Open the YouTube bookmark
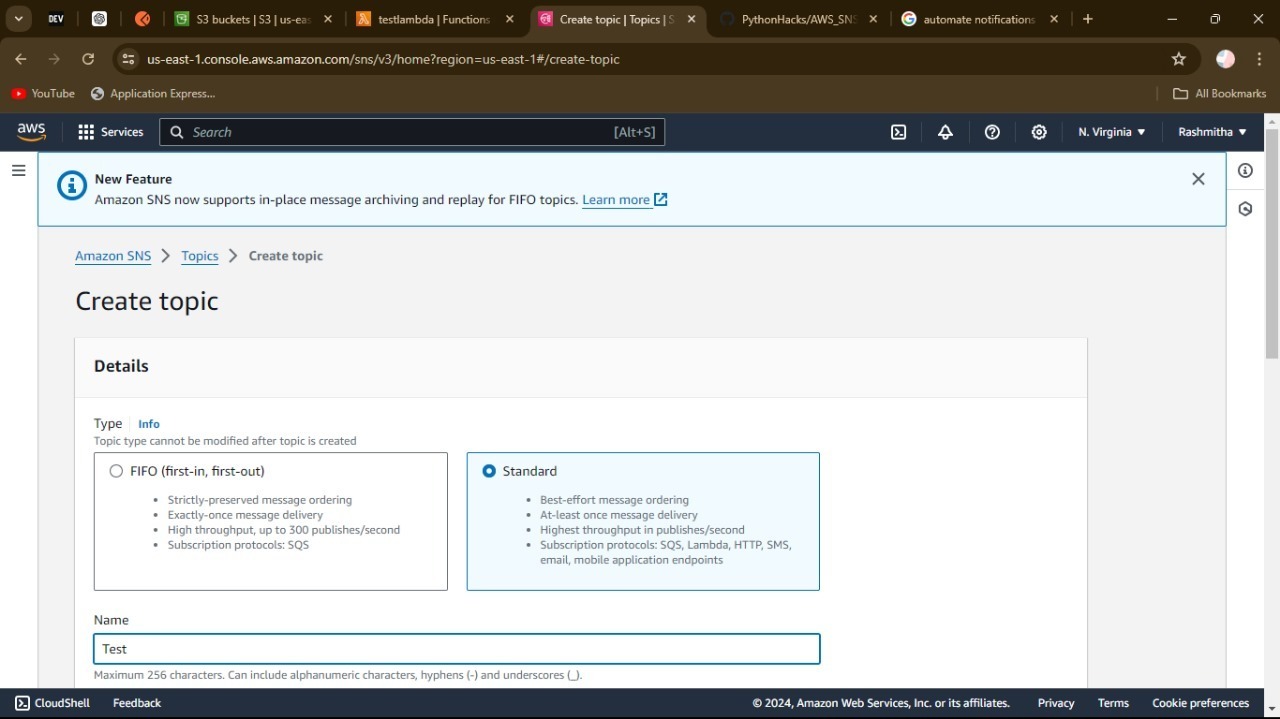1280x719 pixels. point(43,94)
